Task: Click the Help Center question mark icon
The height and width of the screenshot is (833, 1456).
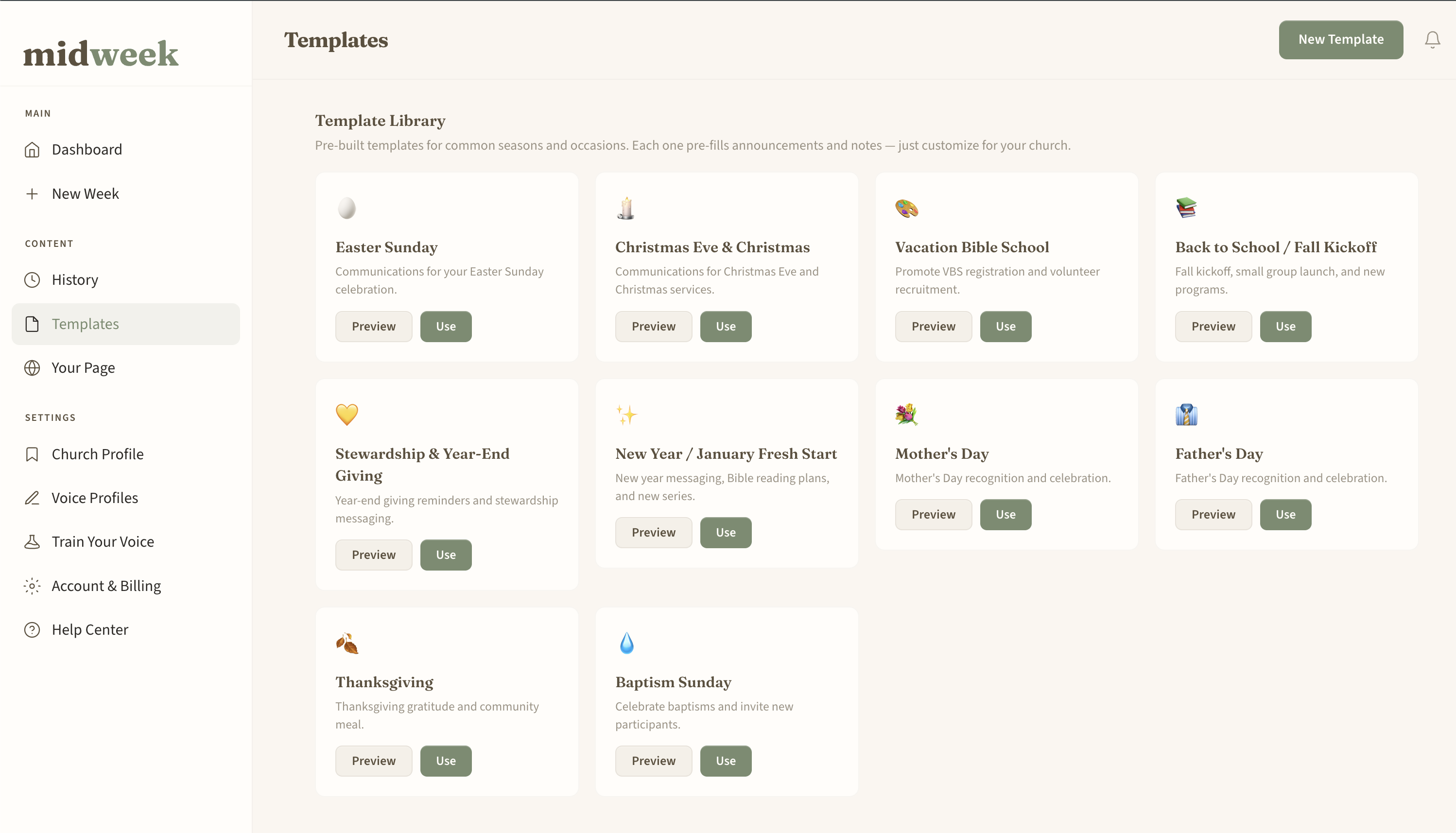Action: point(32,630)
